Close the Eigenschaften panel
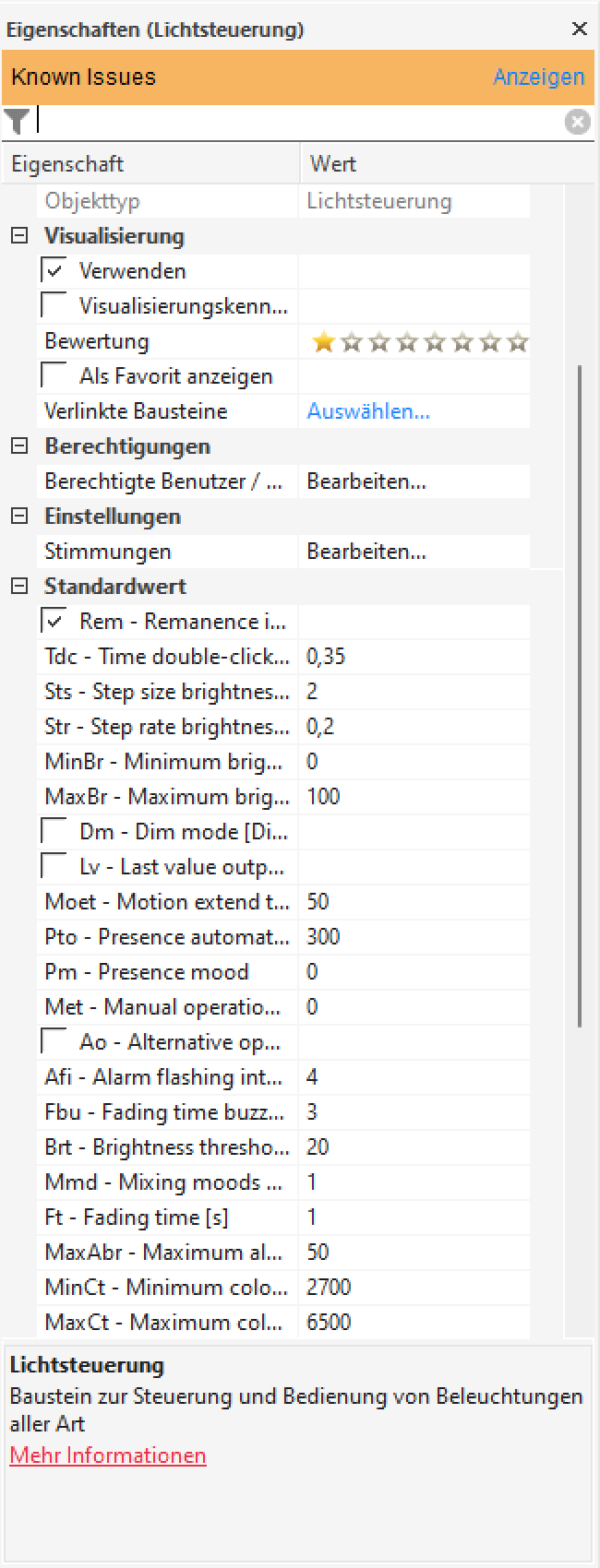 point(580,29)
